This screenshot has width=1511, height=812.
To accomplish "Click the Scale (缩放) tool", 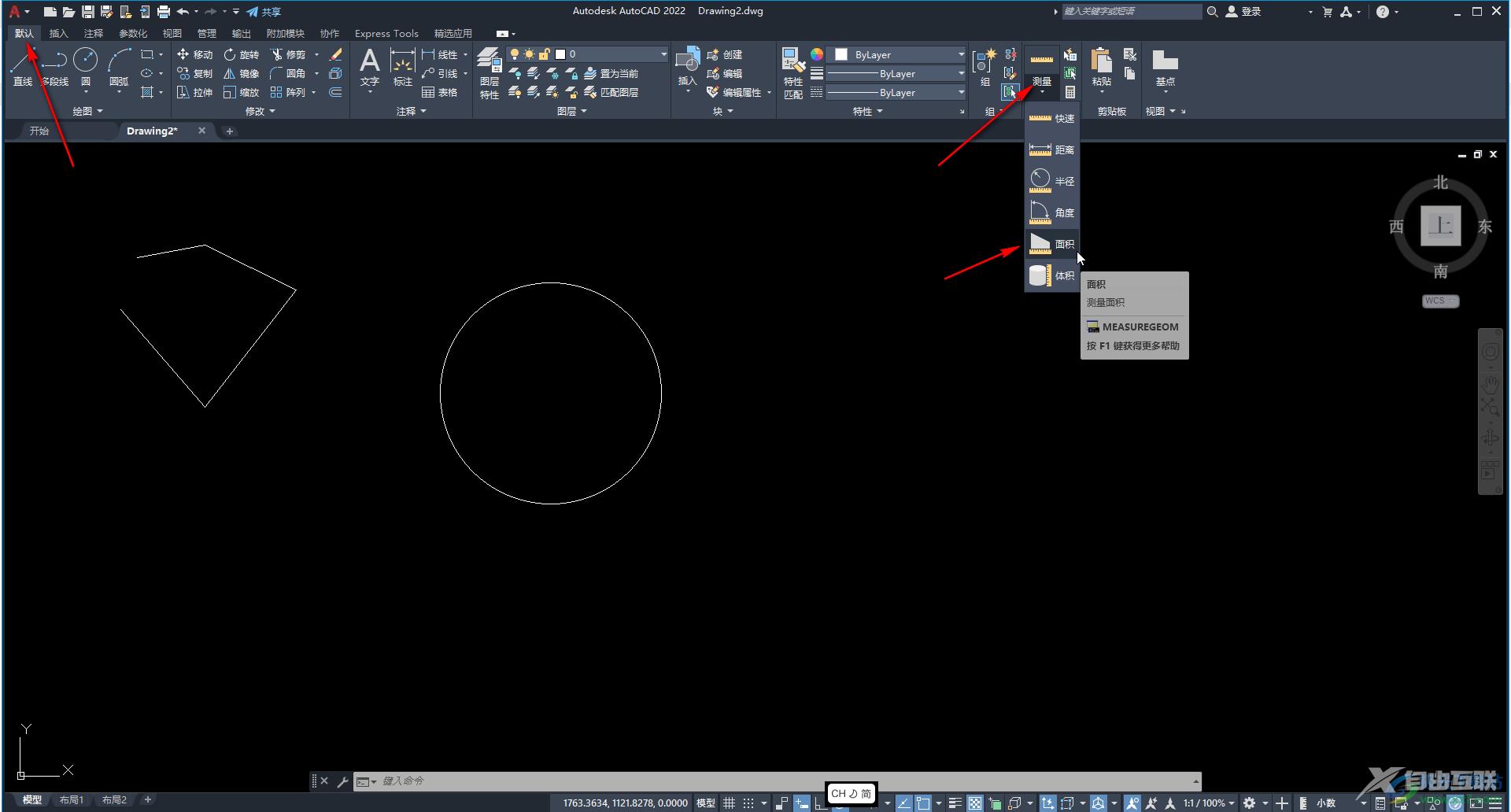I will click(x=241, y=92).
